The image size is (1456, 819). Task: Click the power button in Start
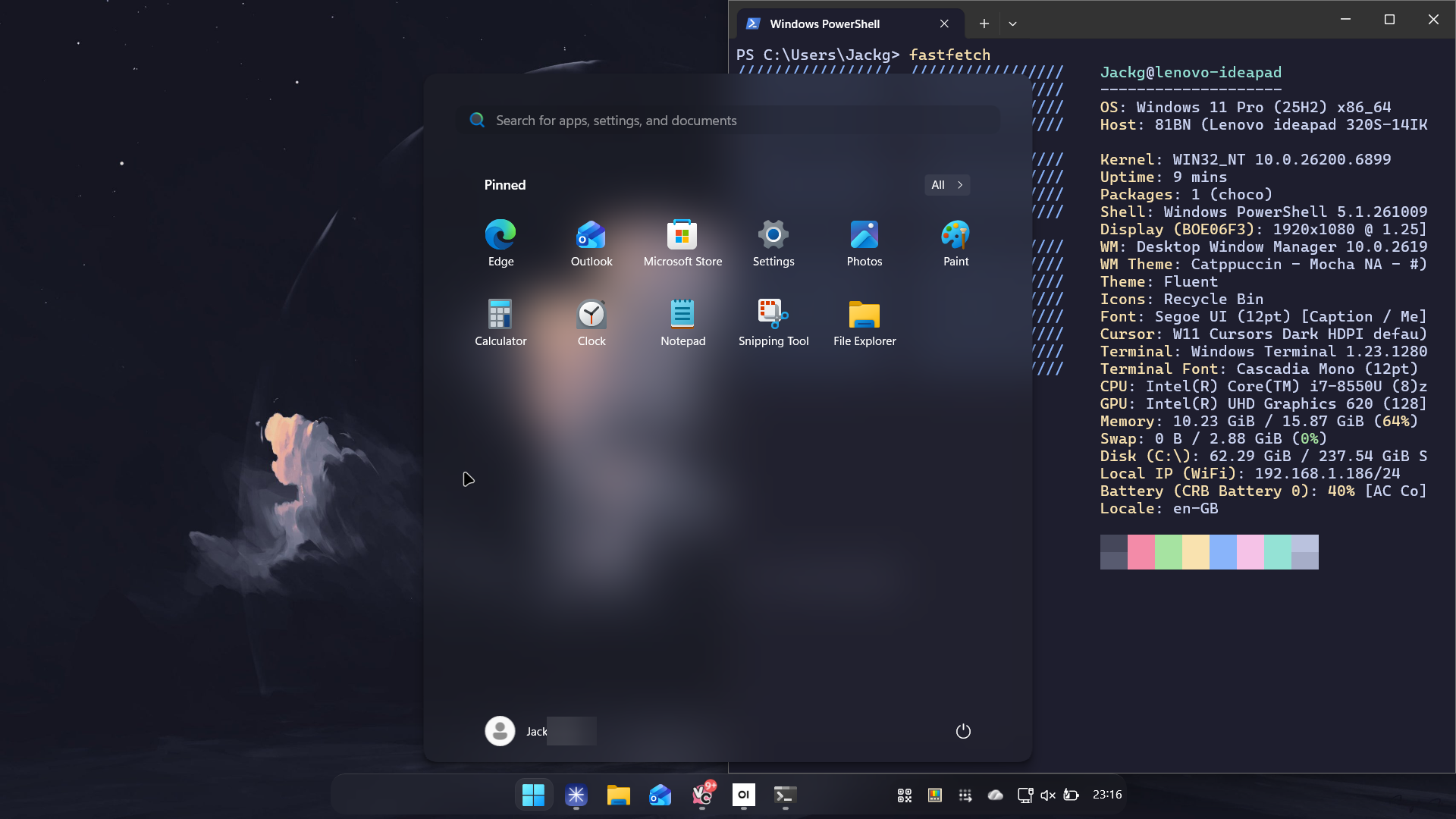click(963, 731)
